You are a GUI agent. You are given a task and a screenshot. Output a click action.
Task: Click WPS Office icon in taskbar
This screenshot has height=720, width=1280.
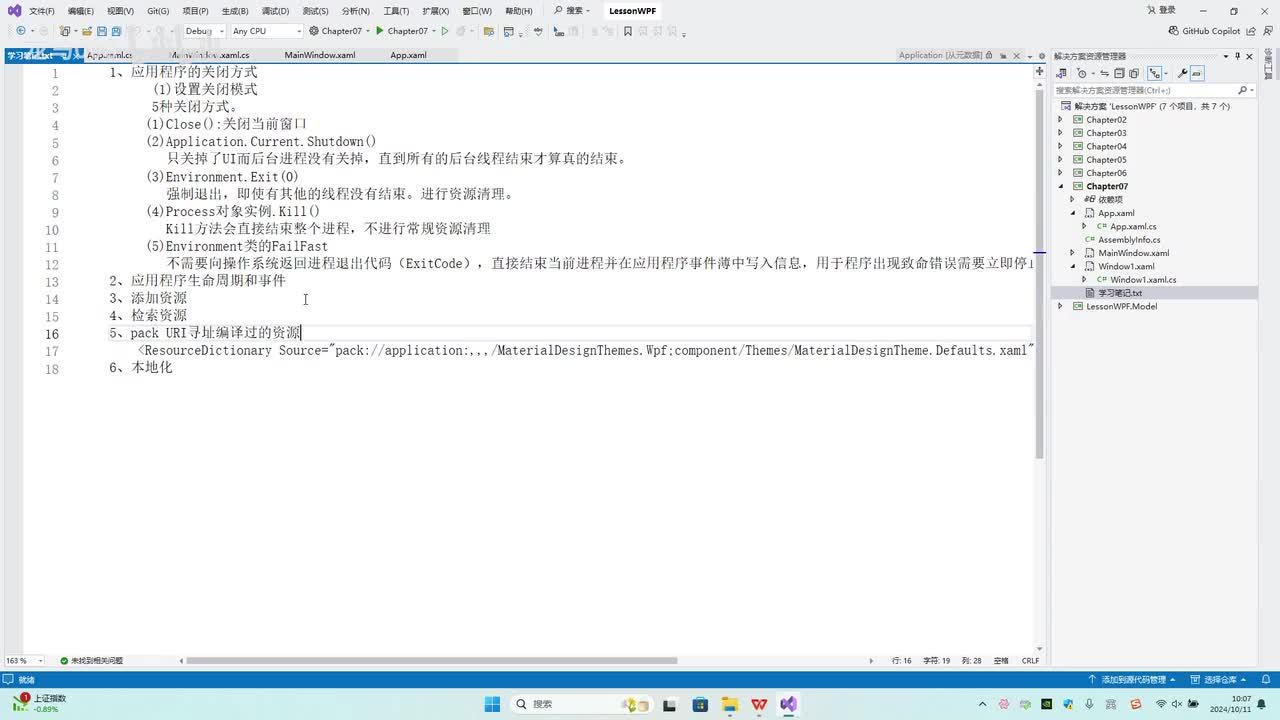pos(759,704)
